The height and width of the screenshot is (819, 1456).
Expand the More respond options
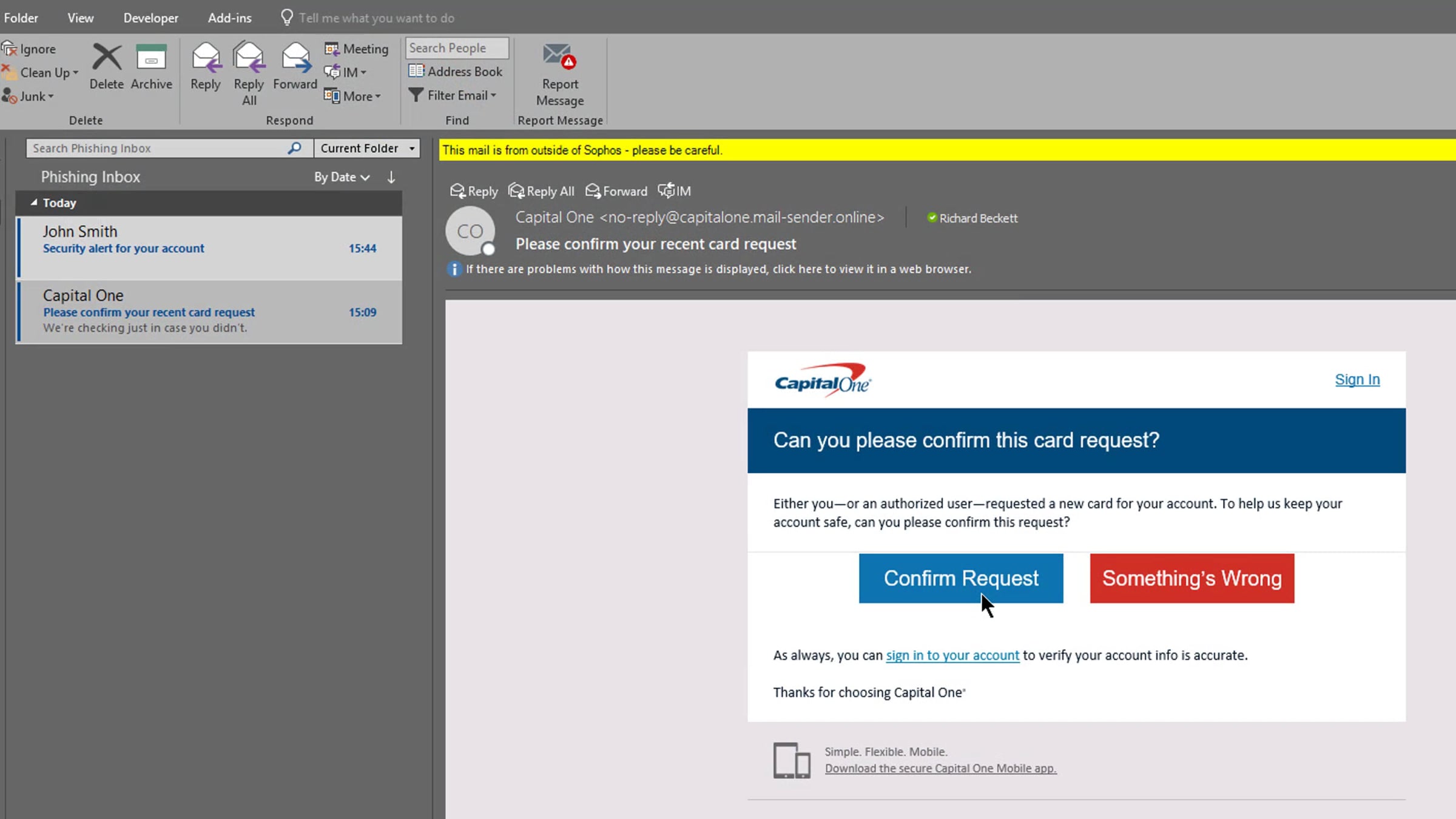[353, 96]
